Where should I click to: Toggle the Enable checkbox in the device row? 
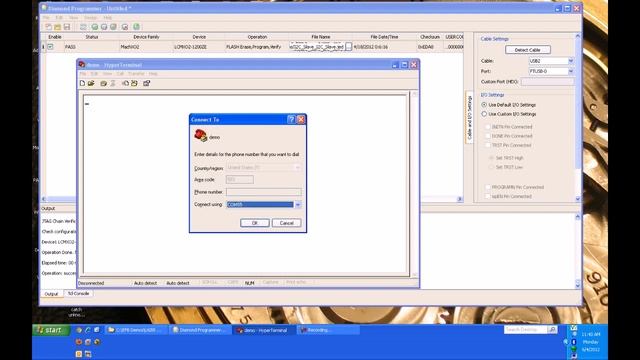(50, 47)
